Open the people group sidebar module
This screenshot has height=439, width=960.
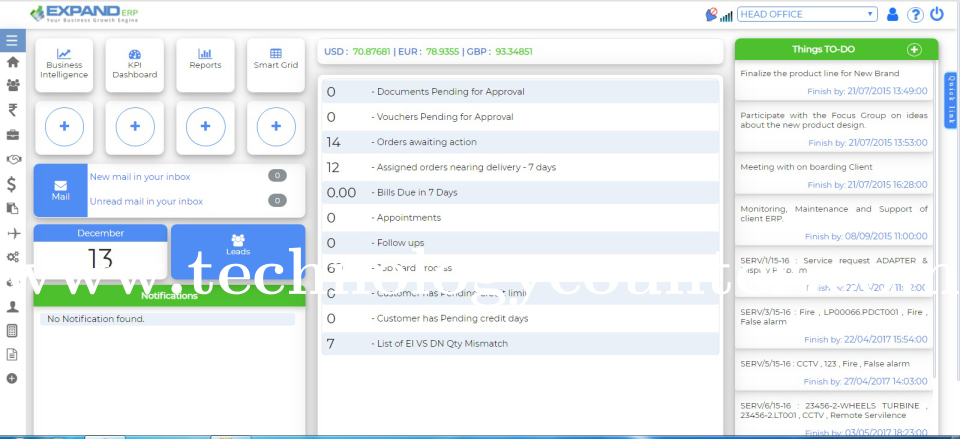[x=12, y=85]
